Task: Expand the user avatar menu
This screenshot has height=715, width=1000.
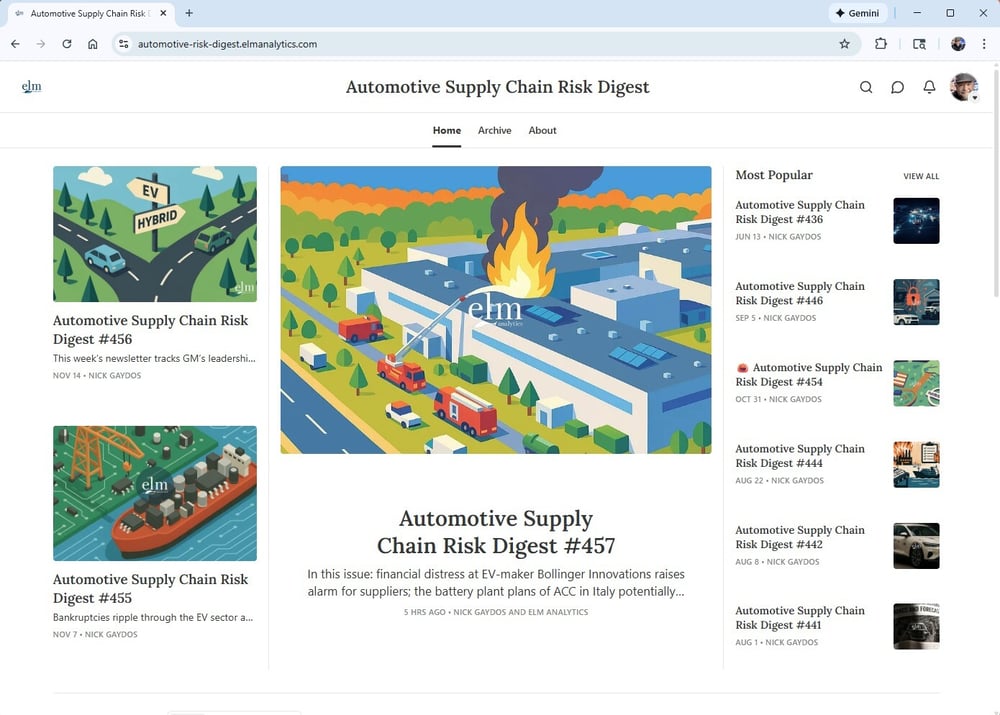Action: pyautogui.click(x=964, y=87)
